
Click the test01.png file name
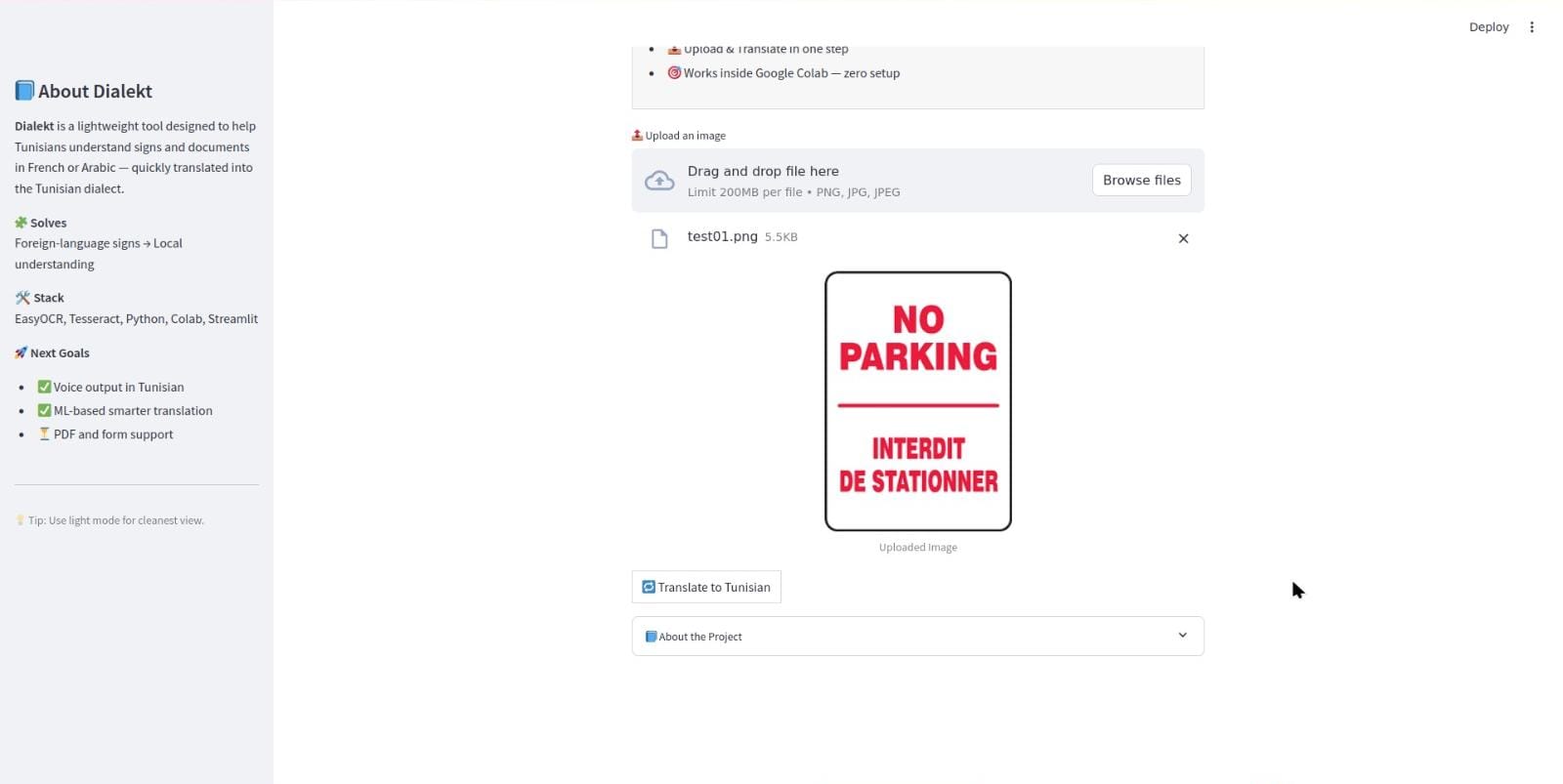tap(722, 236)
